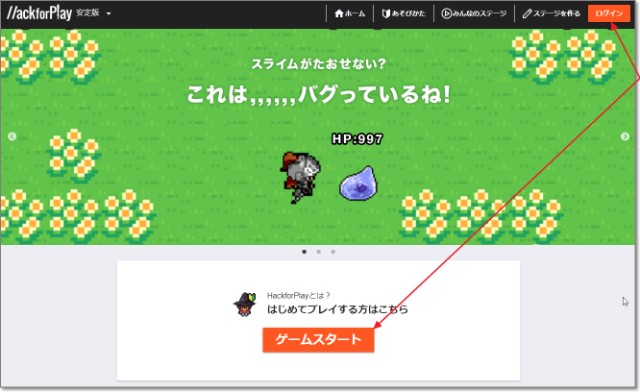Click the blue slime in banner
The width and height of the screenshot is (640, 392).
358,183
